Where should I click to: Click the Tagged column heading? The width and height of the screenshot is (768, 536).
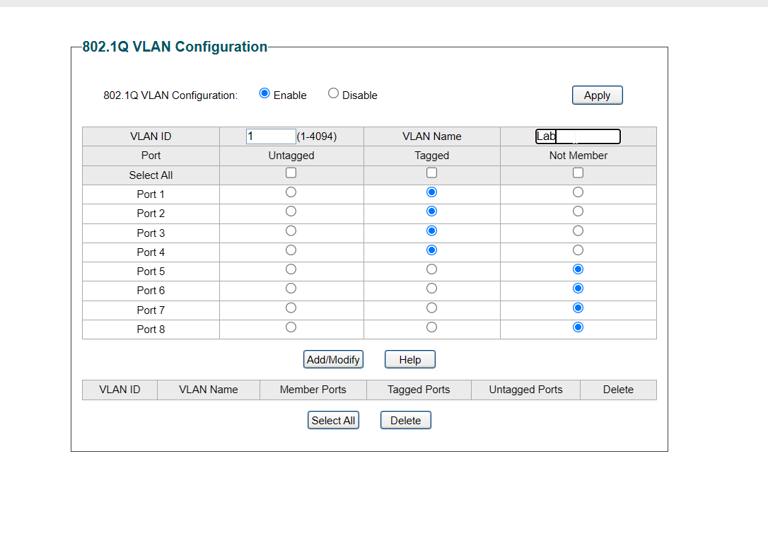[432, 155]
